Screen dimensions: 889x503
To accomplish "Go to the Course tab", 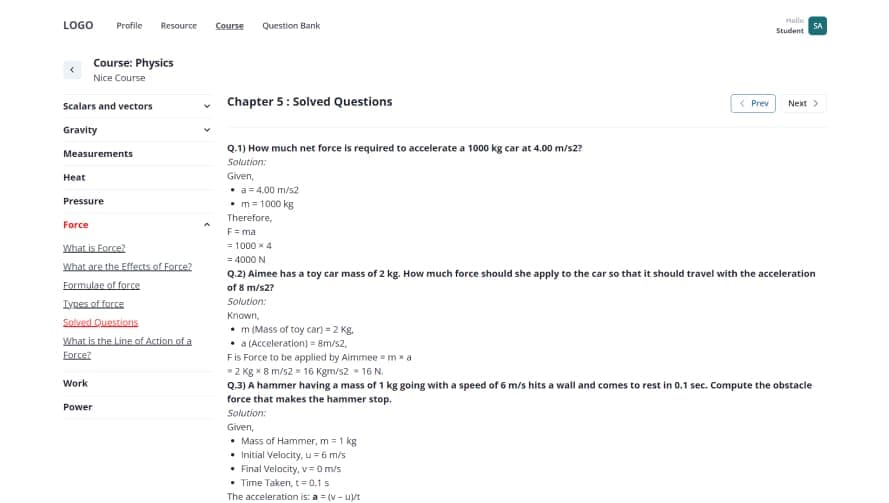I will [229, 25].
